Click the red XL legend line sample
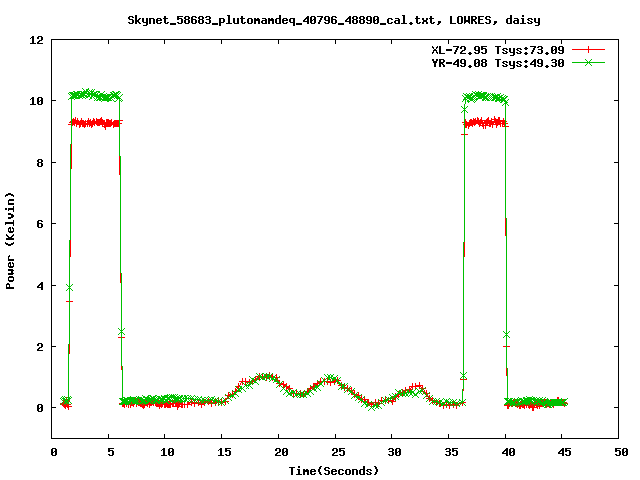 pyautogui.click(x=588, y=50)
